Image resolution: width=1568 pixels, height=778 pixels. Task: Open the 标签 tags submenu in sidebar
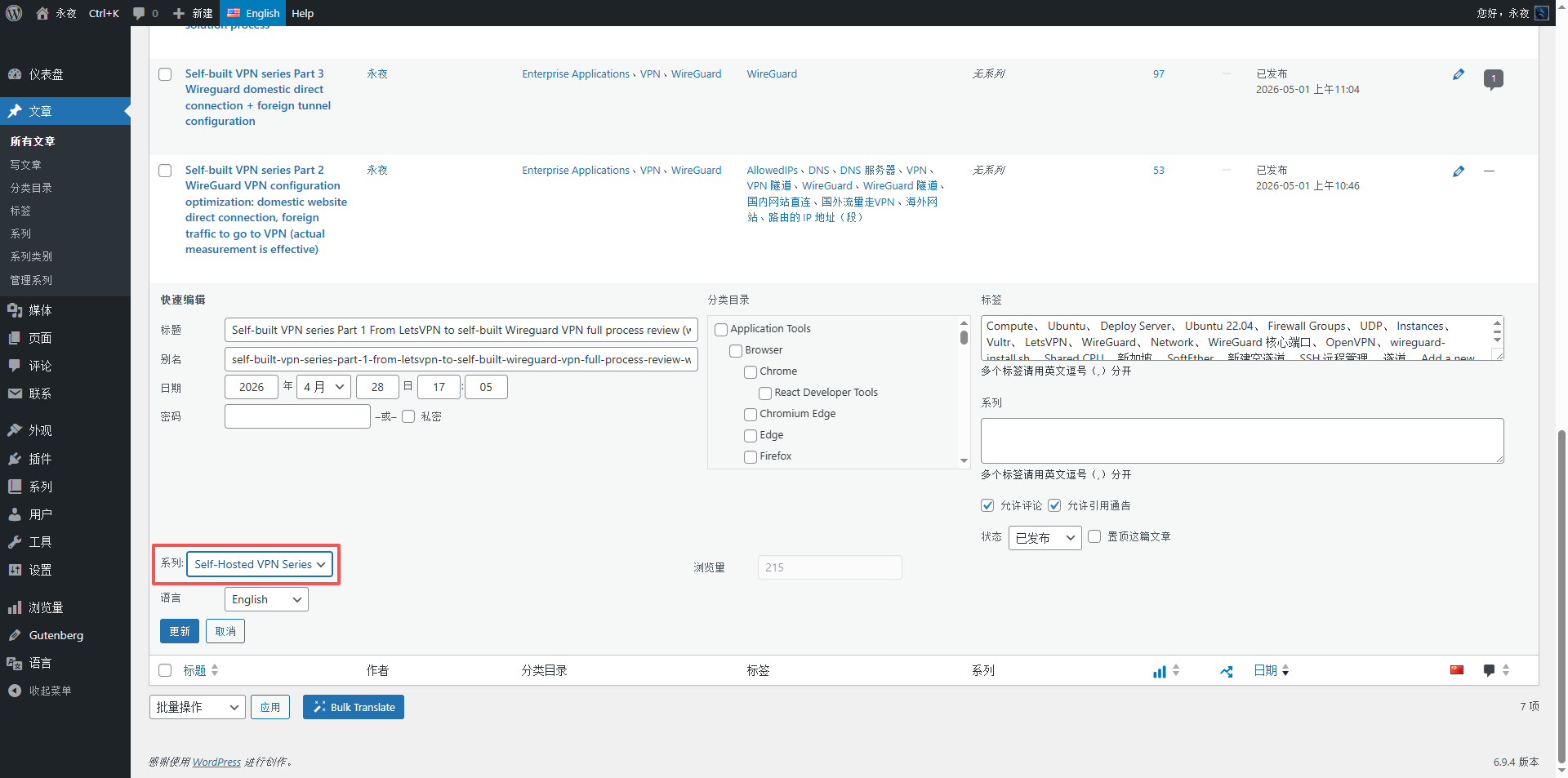(20, 211)
